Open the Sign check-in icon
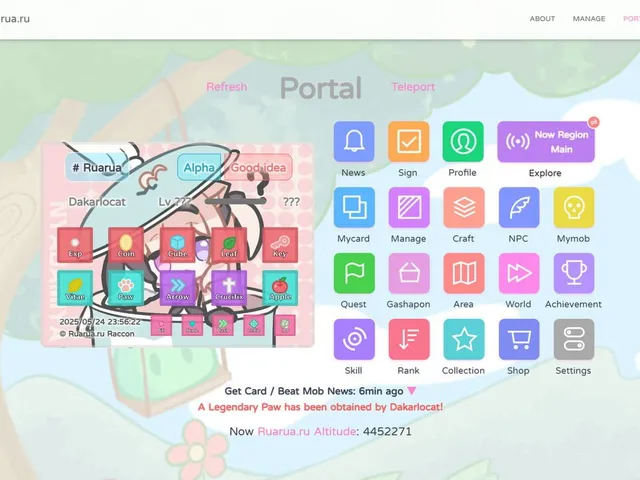Image resolution: width=640 pixels, height=480 pixels. click(x=409, y=142)
